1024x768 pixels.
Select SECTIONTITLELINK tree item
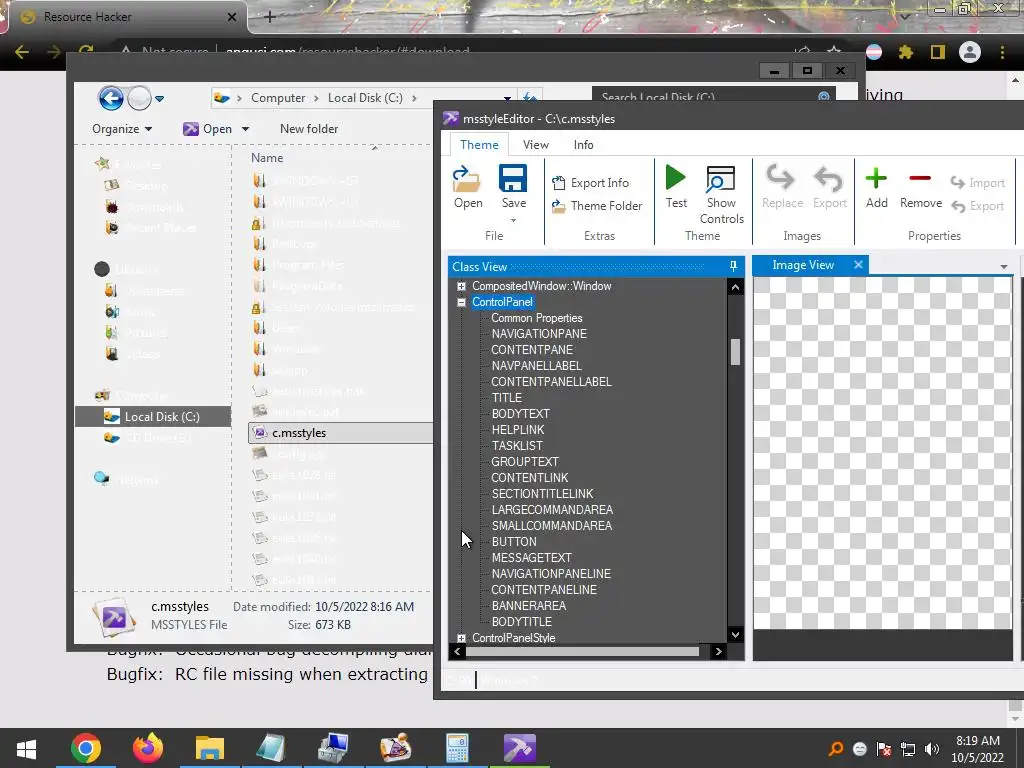tap(542, 494)
